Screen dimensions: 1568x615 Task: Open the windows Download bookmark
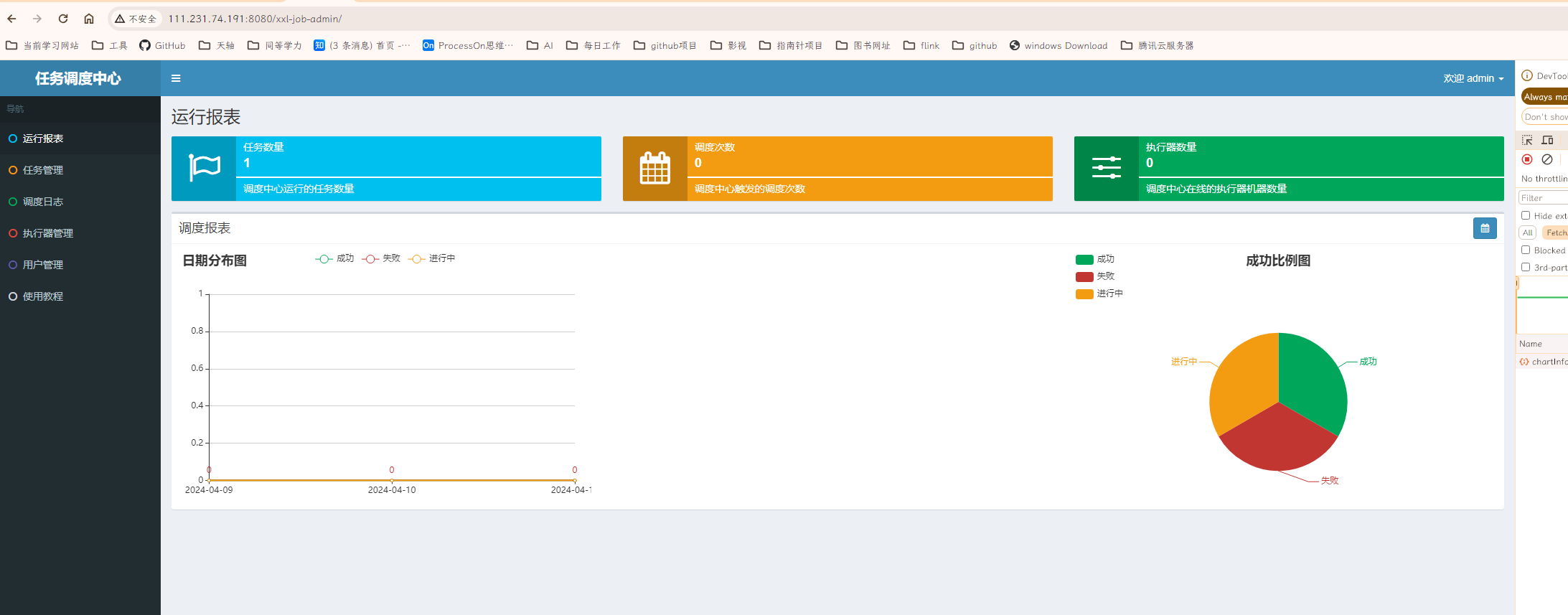(1058, 45)
